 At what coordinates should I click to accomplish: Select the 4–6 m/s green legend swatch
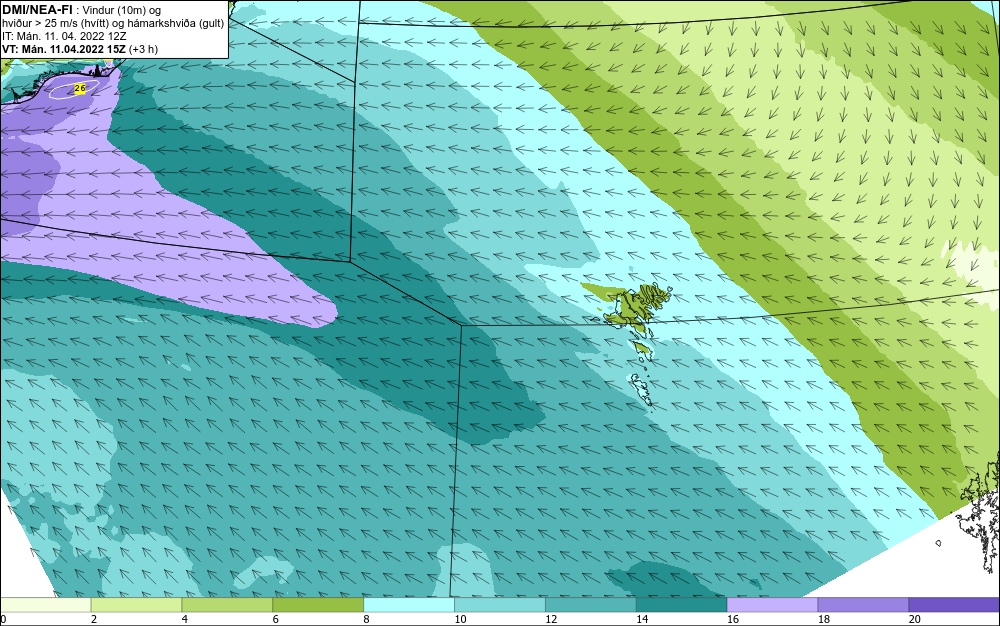[227, 604]
